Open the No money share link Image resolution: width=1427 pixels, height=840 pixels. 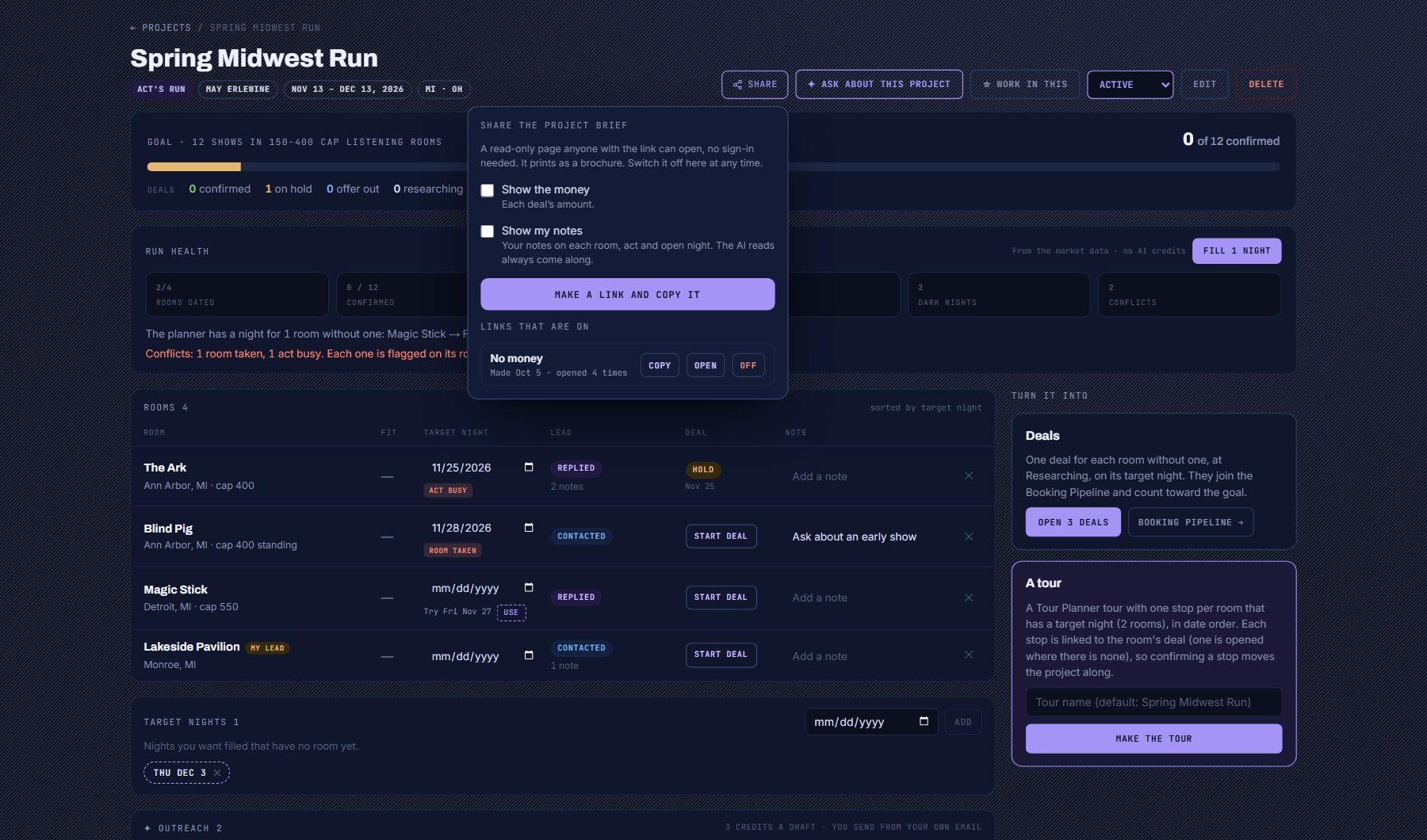click(x=706, y=365)
